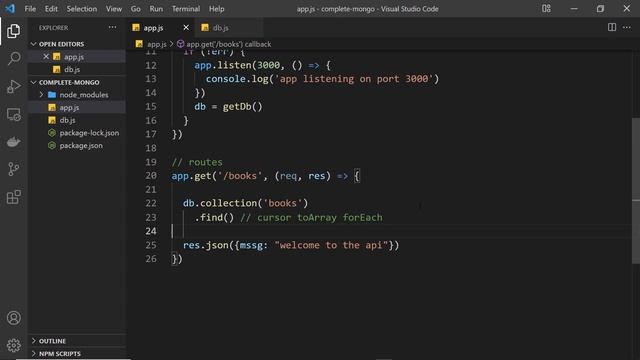
Task: Select db.js in Open Editors
Action: pos(76,69)
